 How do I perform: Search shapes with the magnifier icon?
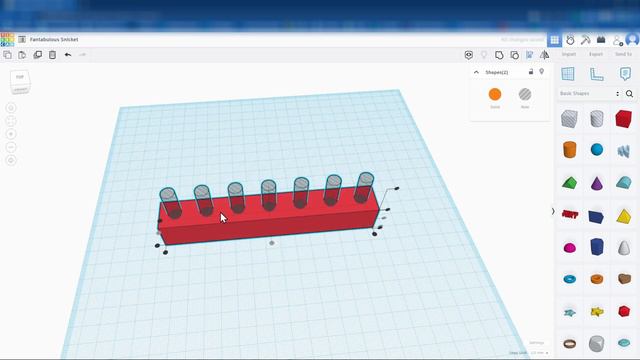tap(629, 93)
